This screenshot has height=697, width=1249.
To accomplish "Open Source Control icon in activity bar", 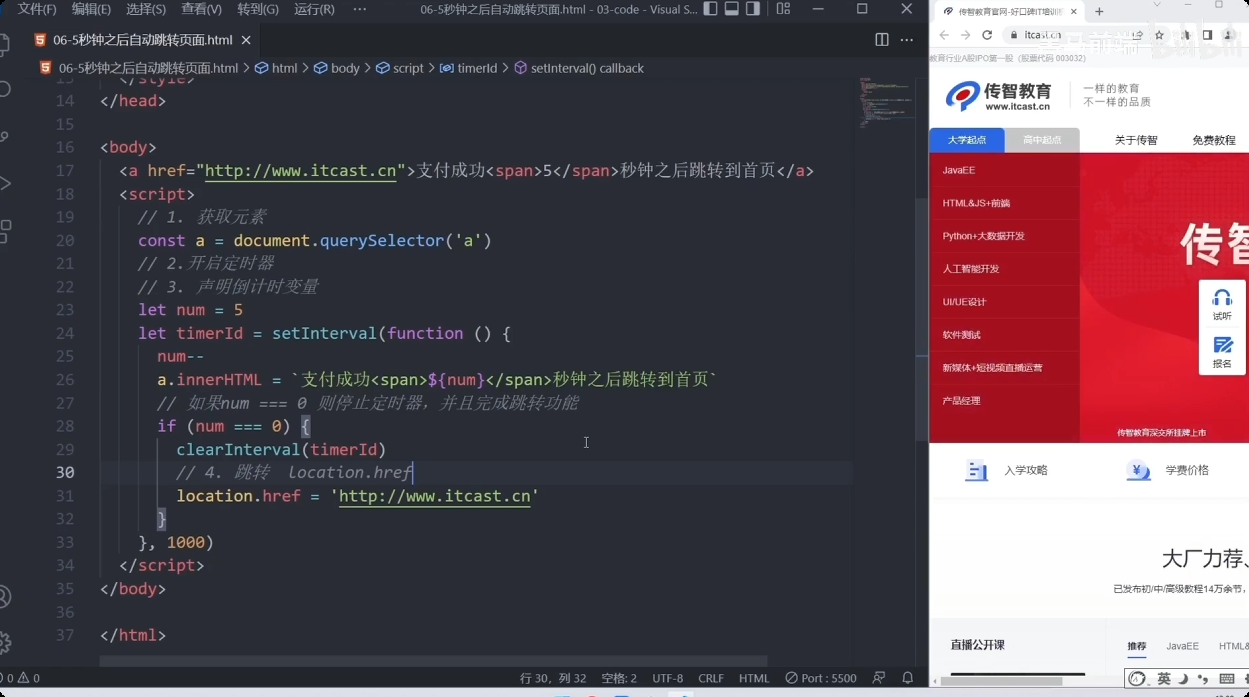I will pyautogui.click(x=4, y=136).
